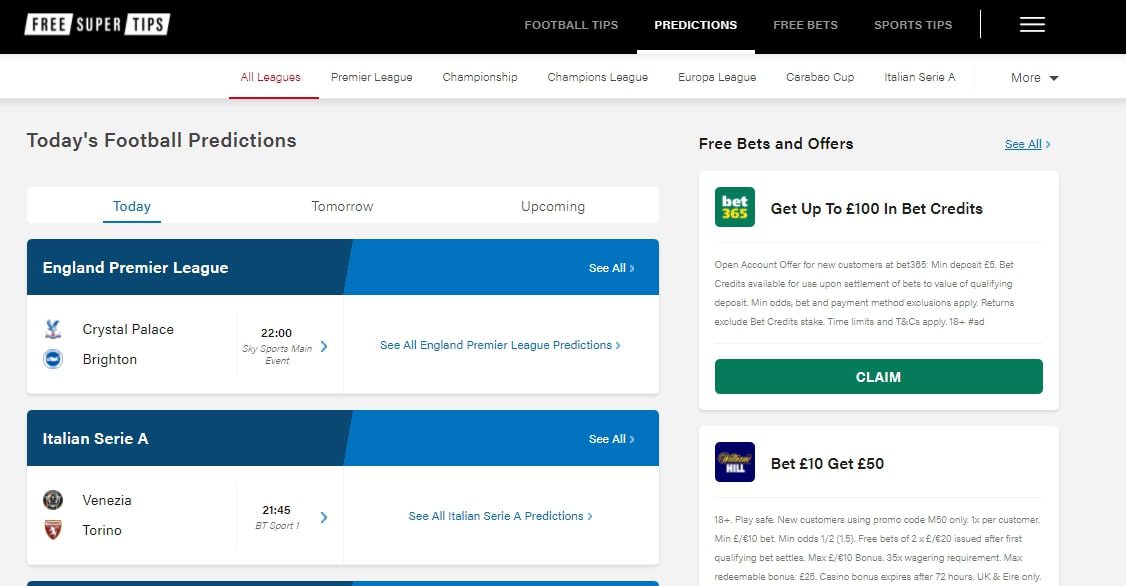
Task: Select the Carabao Cup tab
Action: coord(820,77)
